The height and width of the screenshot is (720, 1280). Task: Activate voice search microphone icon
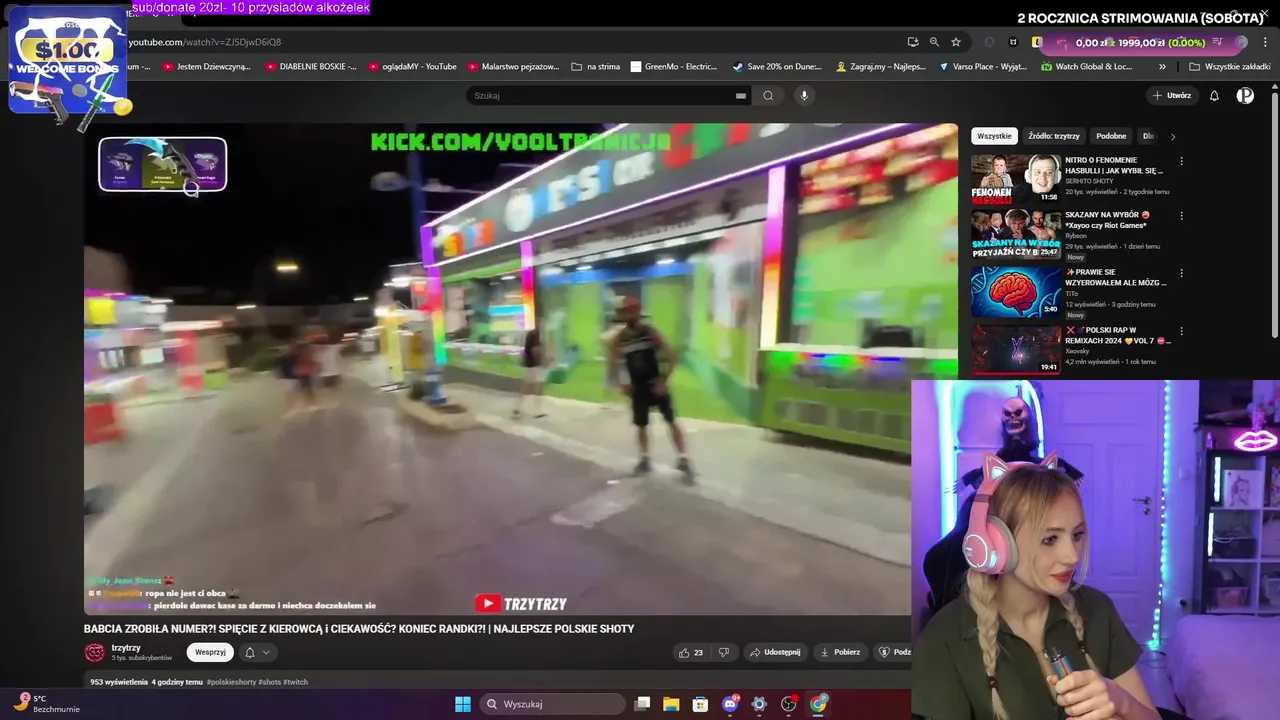pyautogui.click(x=803, y=96)
